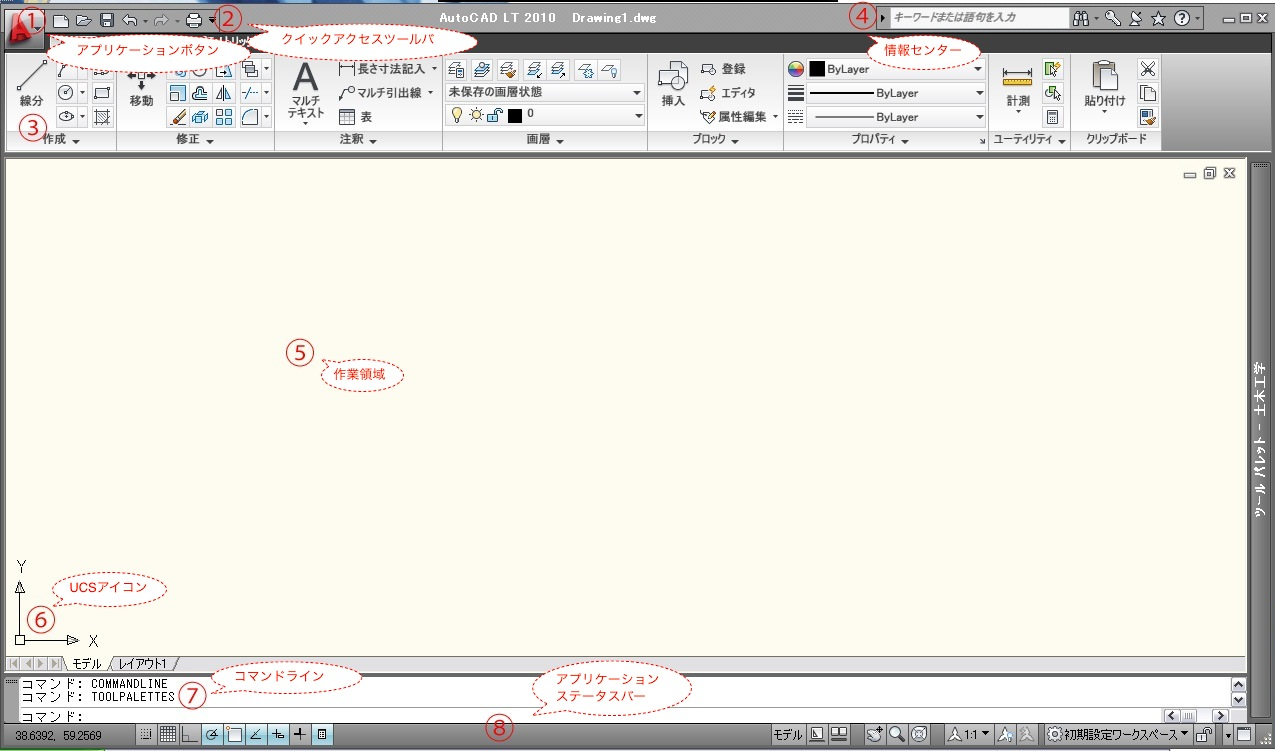Toggle Polar Tracking in status bar
1275x751 pixels.
pyautogui.click(x=212, y=735)
